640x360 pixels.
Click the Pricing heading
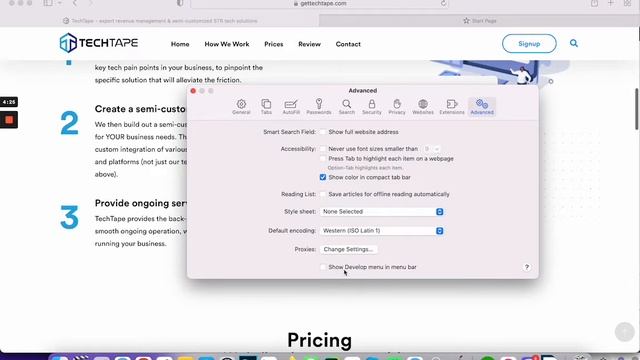pyautogui.click(x=319, y=340)
